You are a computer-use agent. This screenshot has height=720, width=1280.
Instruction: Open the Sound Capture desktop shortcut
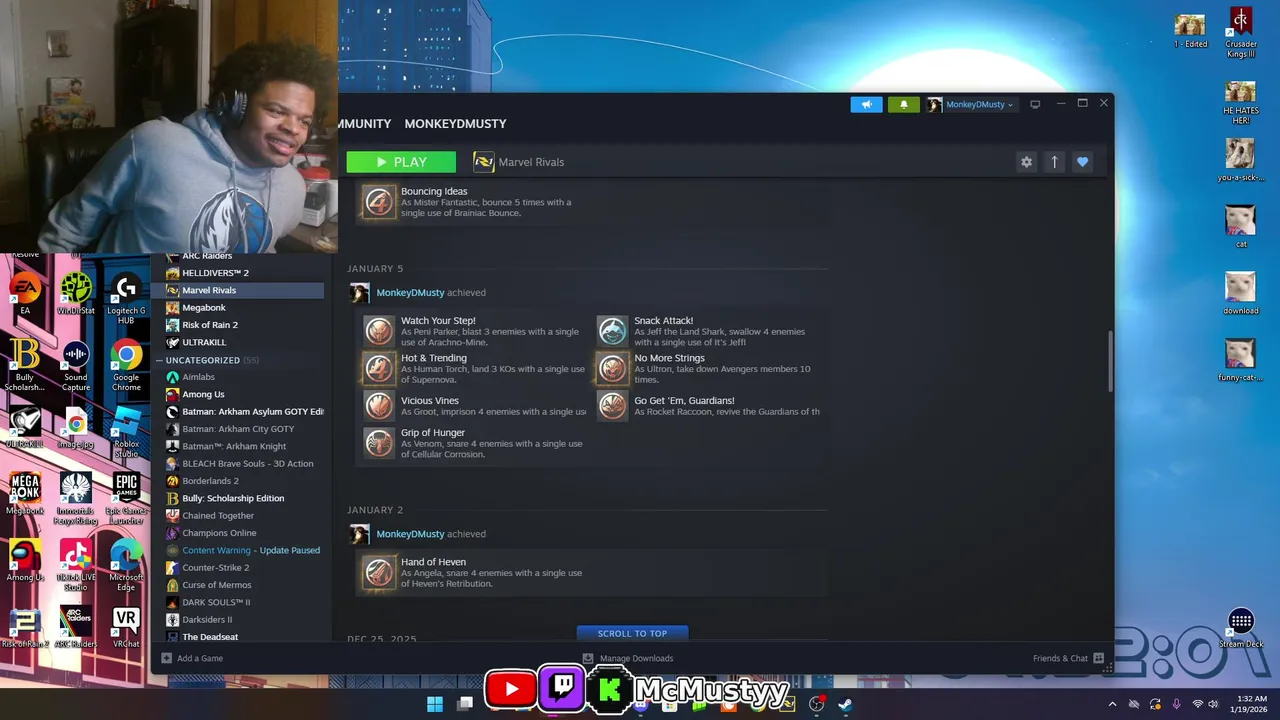pos(76,365)
